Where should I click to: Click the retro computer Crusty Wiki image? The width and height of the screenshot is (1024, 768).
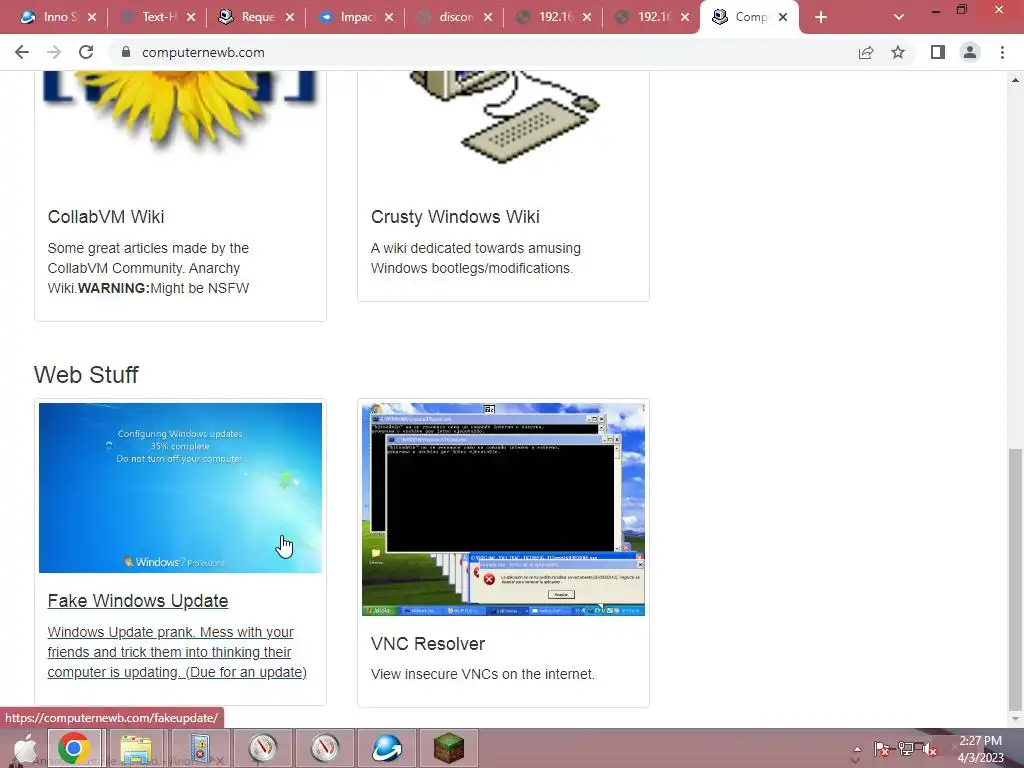tap(504, 118)
